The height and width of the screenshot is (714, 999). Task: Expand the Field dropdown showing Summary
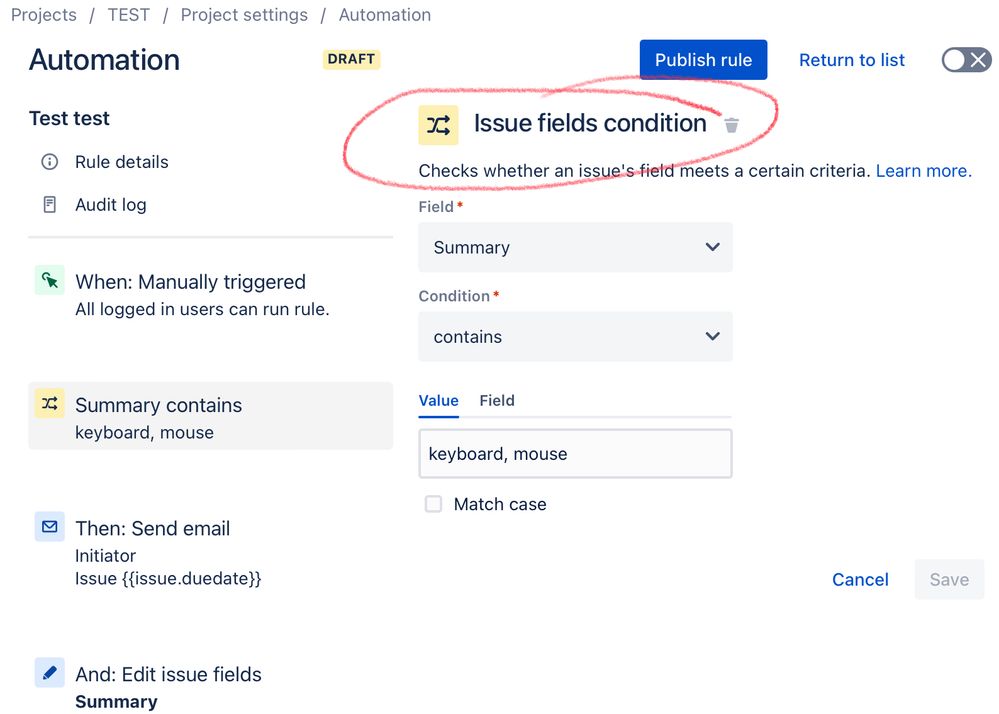point(575,247)
